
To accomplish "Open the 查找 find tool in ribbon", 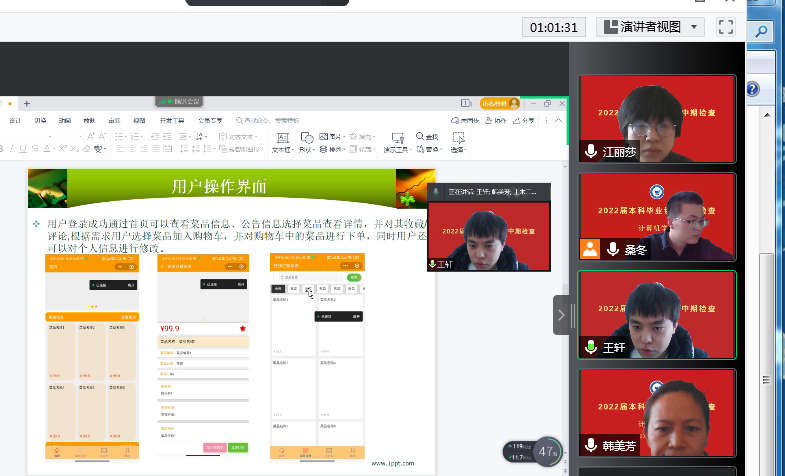I will point(428,138).
